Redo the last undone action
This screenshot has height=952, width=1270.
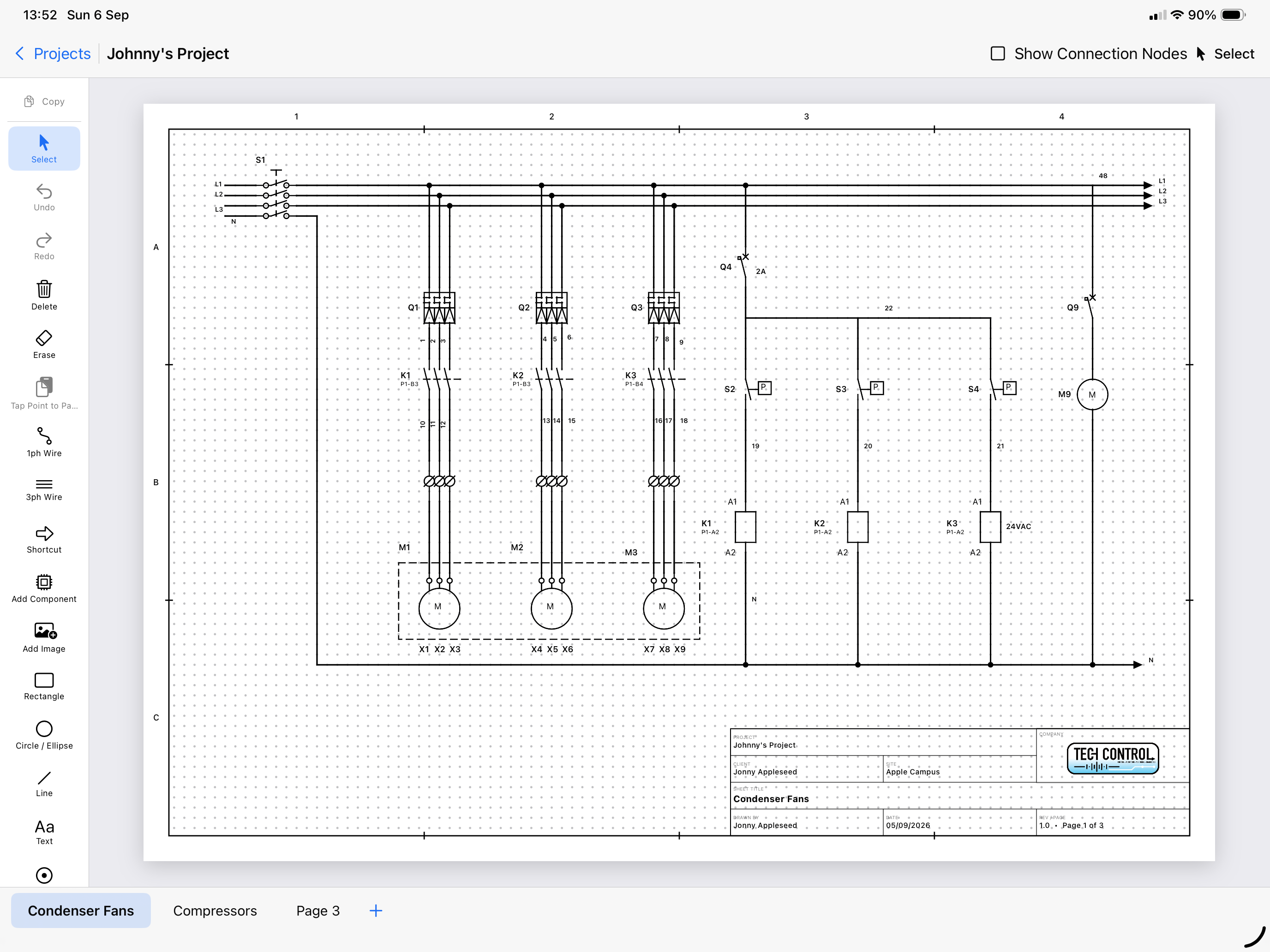pos(44,246)
